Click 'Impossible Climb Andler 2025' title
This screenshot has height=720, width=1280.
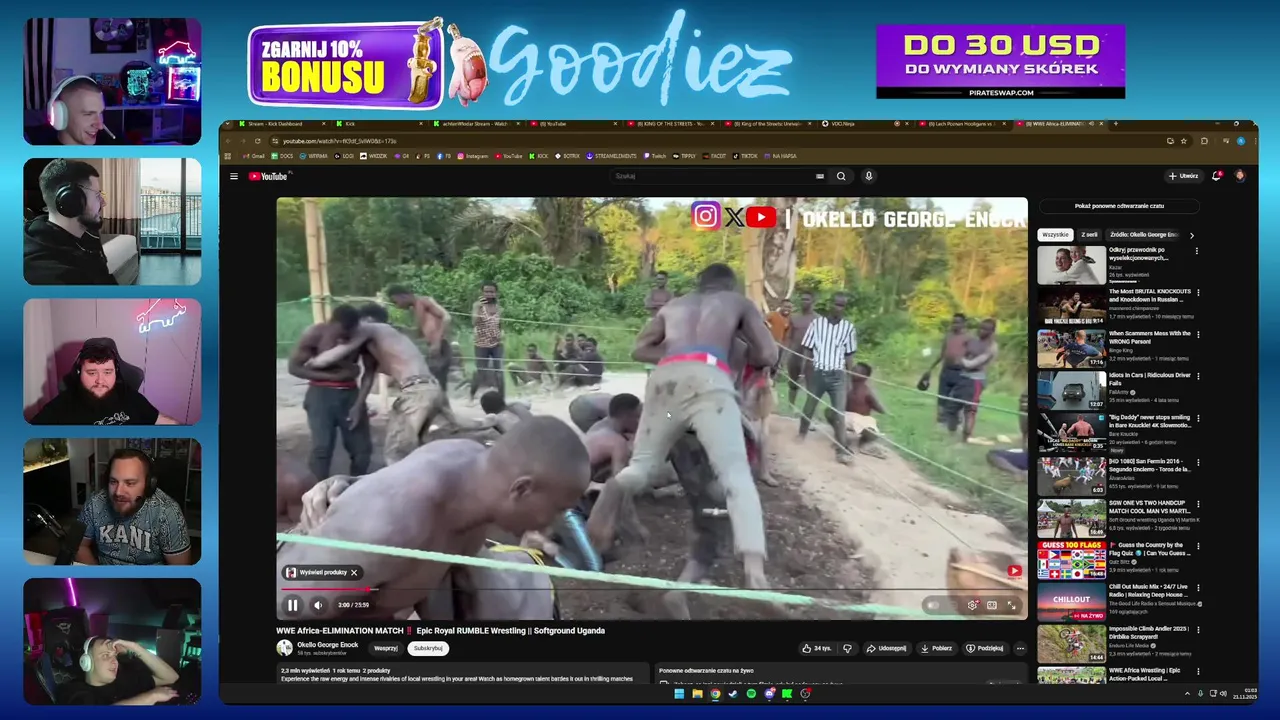pos(1148,632)
